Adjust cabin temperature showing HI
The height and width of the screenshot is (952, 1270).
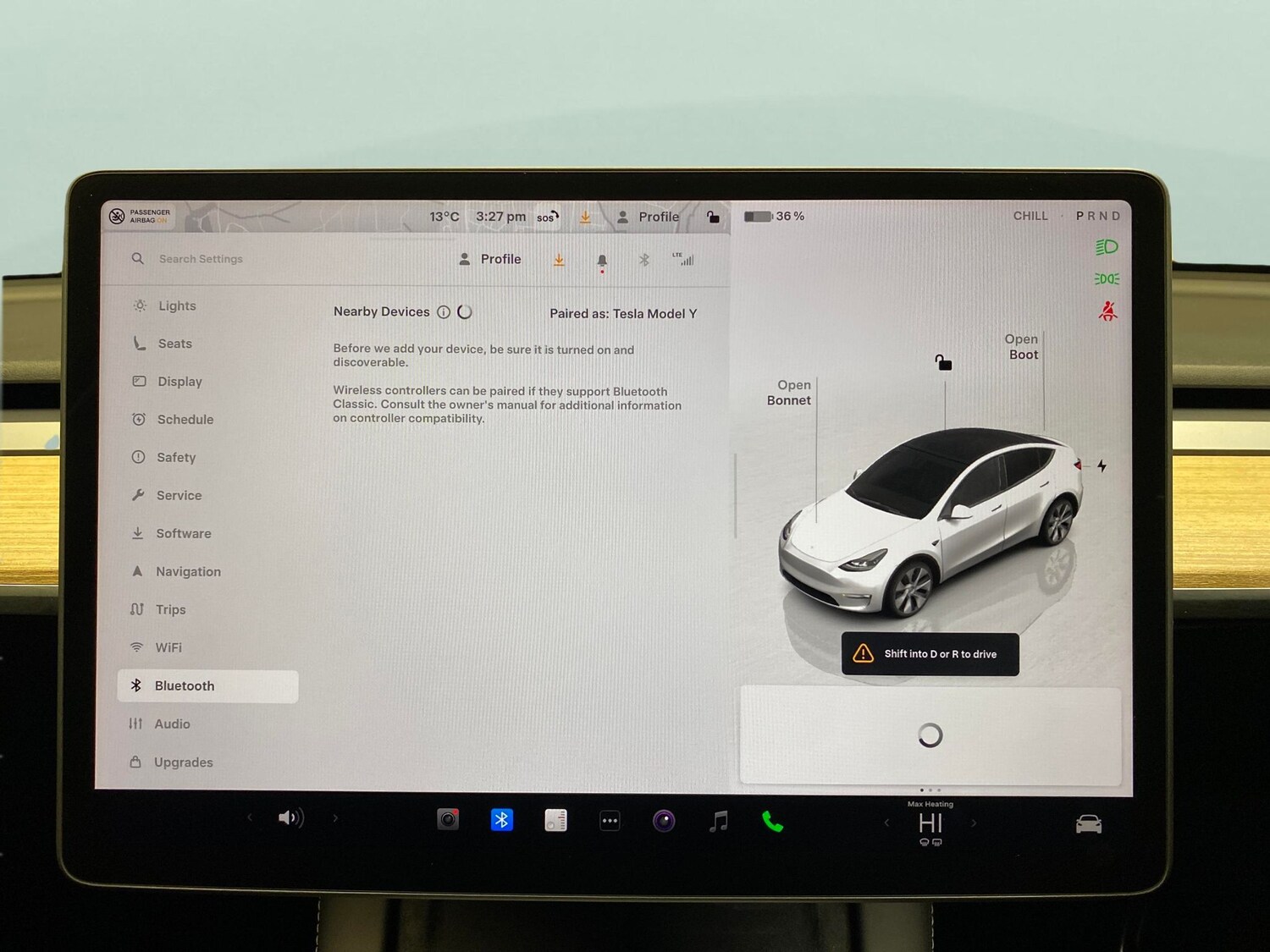click(930, 822)
